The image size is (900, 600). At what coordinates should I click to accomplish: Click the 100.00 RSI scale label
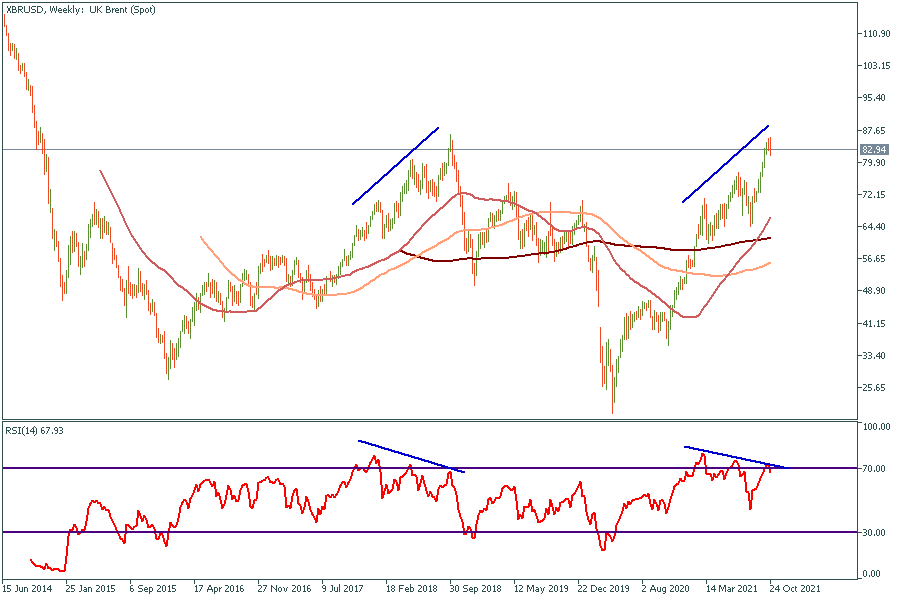coord(876,427)
